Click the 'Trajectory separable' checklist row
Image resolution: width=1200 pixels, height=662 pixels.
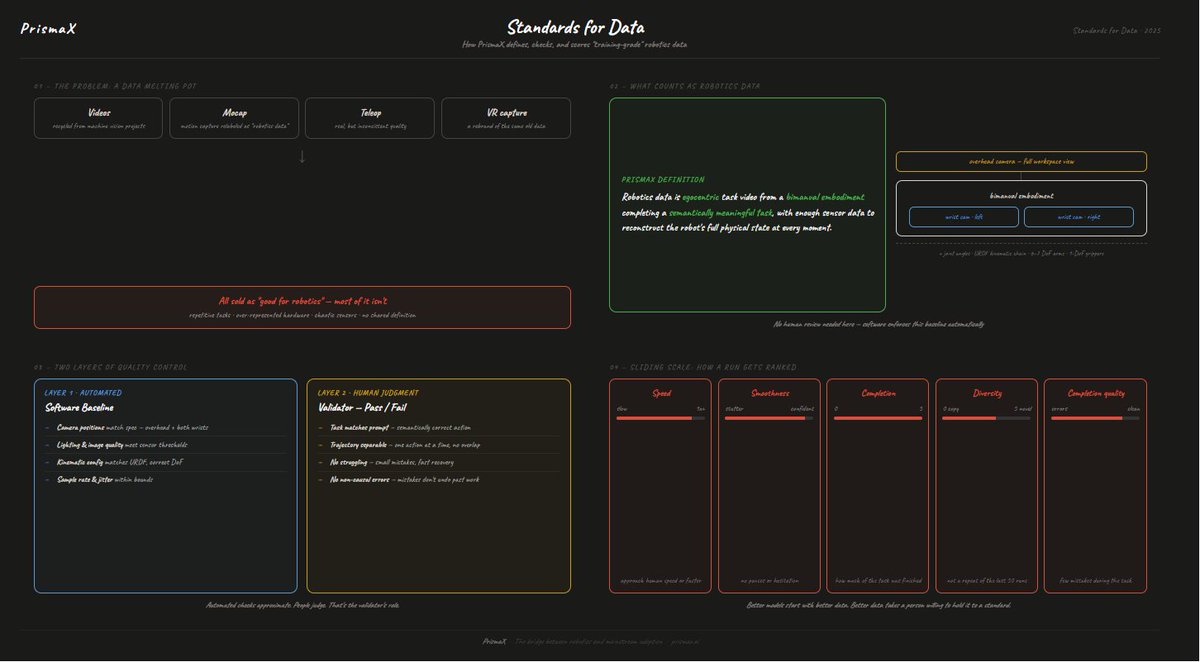438,445
